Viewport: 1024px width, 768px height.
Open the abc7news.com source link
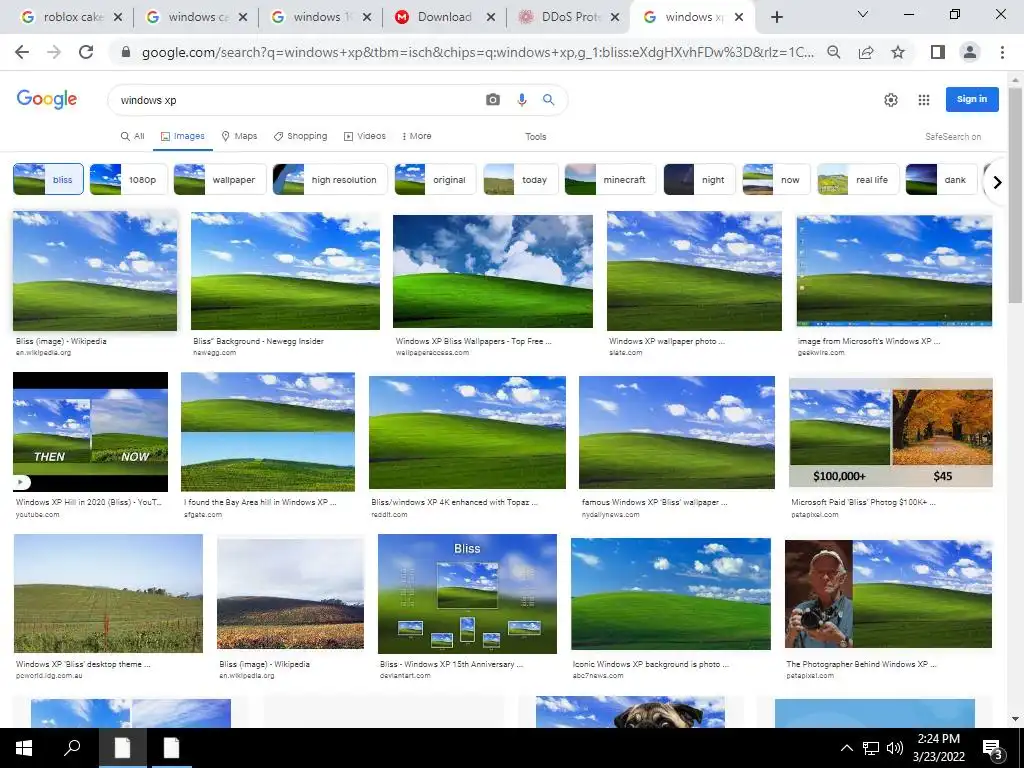click(x=598, y=675)
